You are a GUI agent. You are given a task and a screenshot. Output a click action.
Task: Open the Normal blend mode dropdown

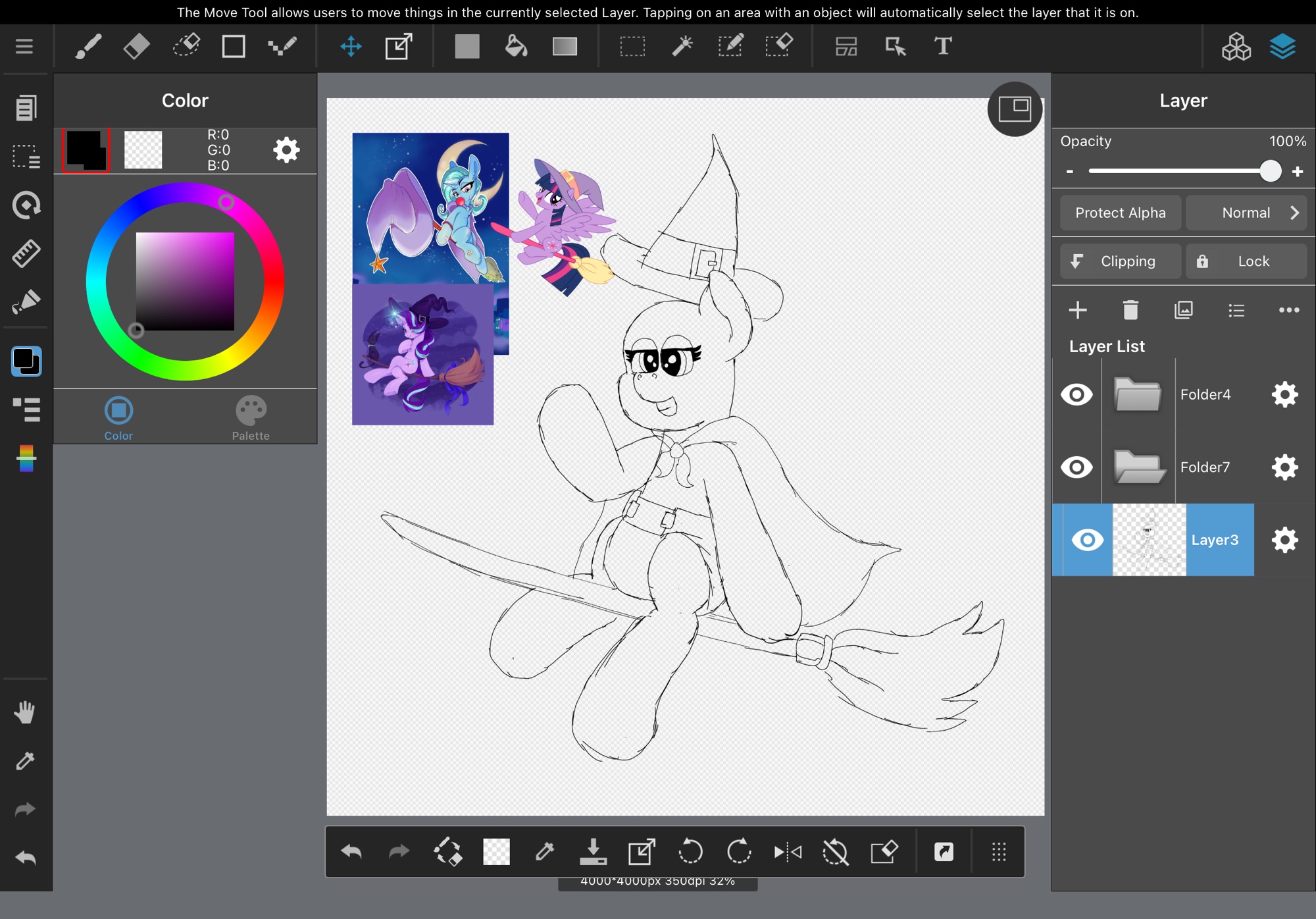point(1246,213)
